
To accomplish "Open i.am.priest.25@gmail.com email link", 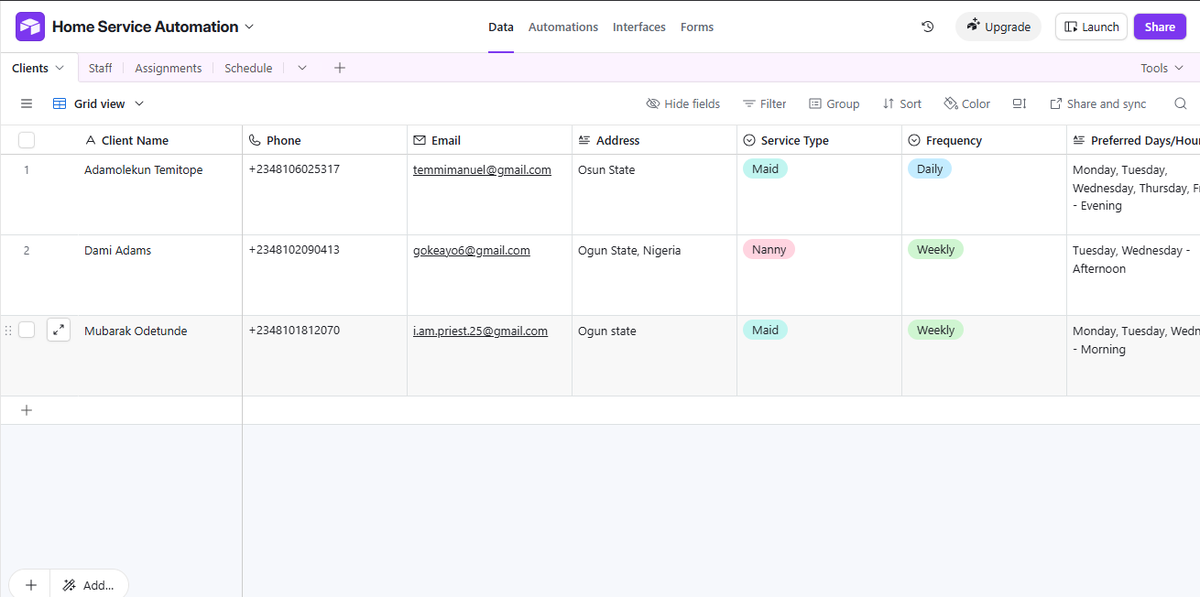I will pyautogui.click(x=480, y=331).
